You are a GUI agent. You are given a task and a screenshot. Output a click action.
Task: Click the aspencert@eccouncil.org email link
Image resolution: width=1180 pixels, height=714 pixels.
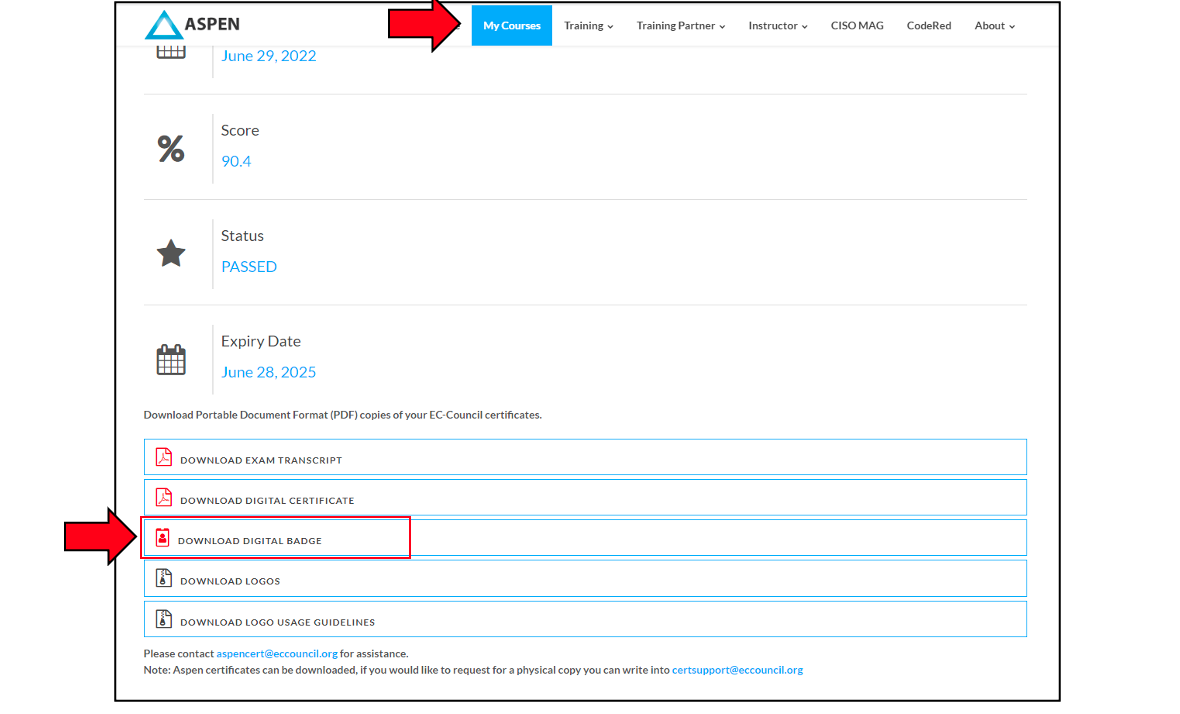pos(277,653)
